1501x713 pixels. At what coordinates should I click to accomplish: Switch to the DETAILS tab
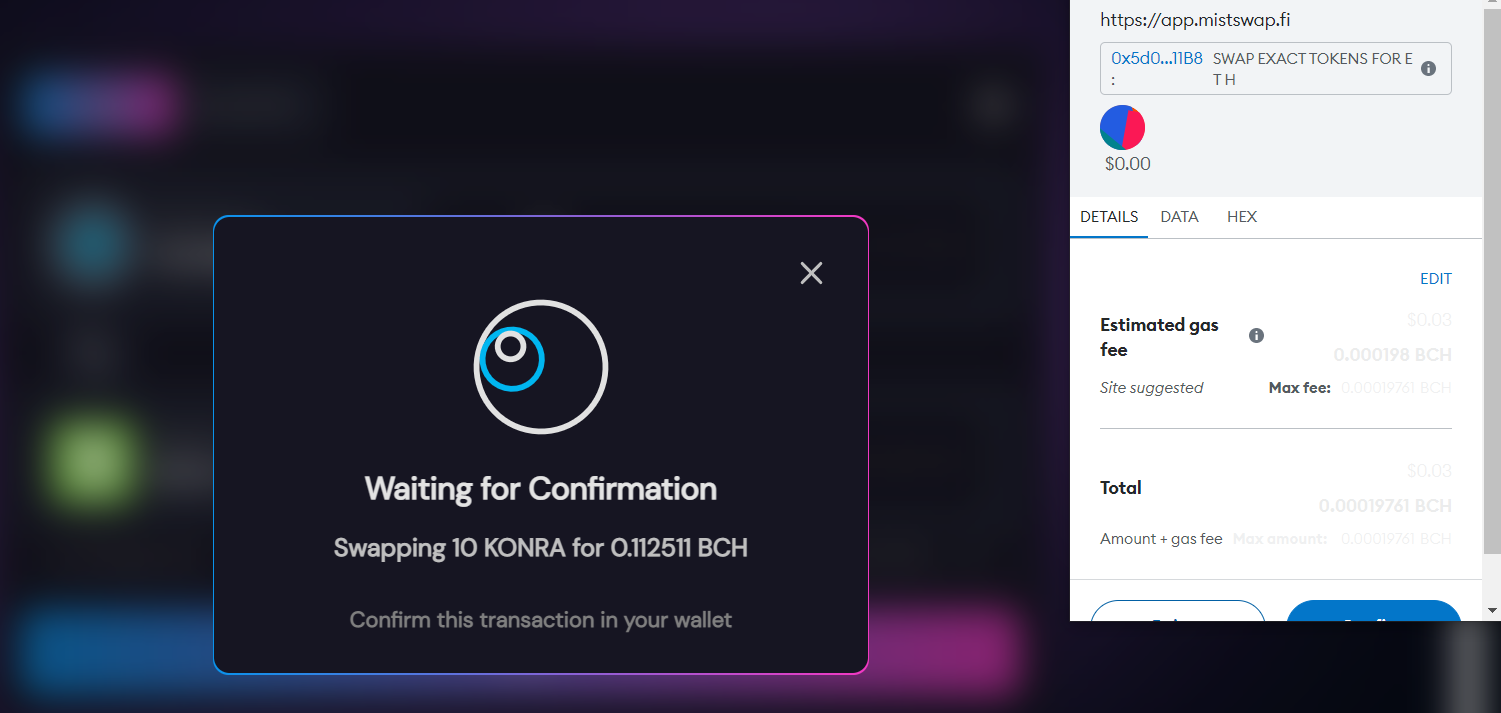click(1109, 217)
